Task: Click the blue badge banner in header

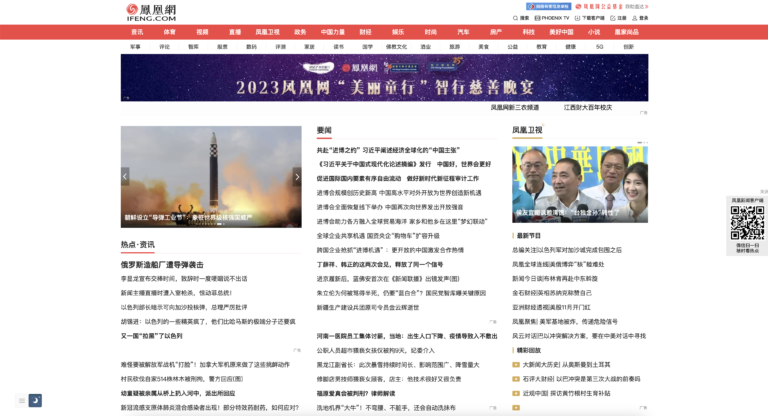Action: point(549,6)
